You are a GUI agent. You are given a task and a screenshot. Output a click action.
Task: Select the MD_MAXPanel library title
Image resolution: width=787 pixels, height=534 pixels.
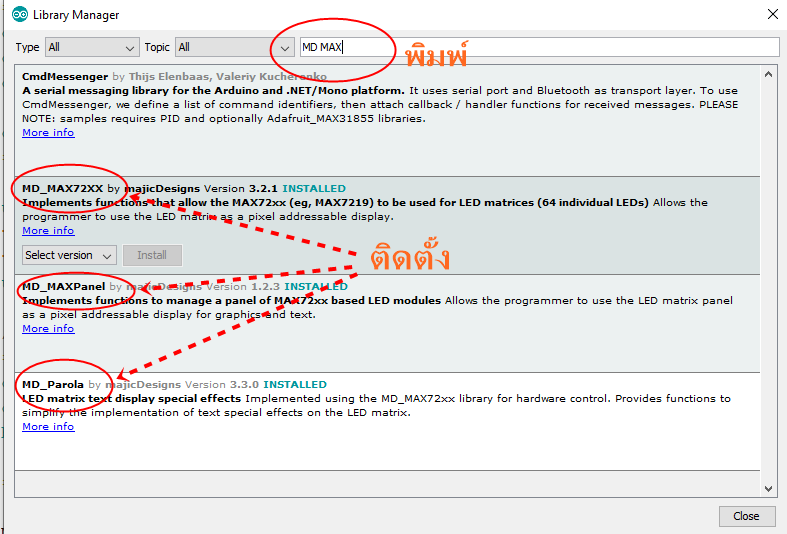pos(63,287)
